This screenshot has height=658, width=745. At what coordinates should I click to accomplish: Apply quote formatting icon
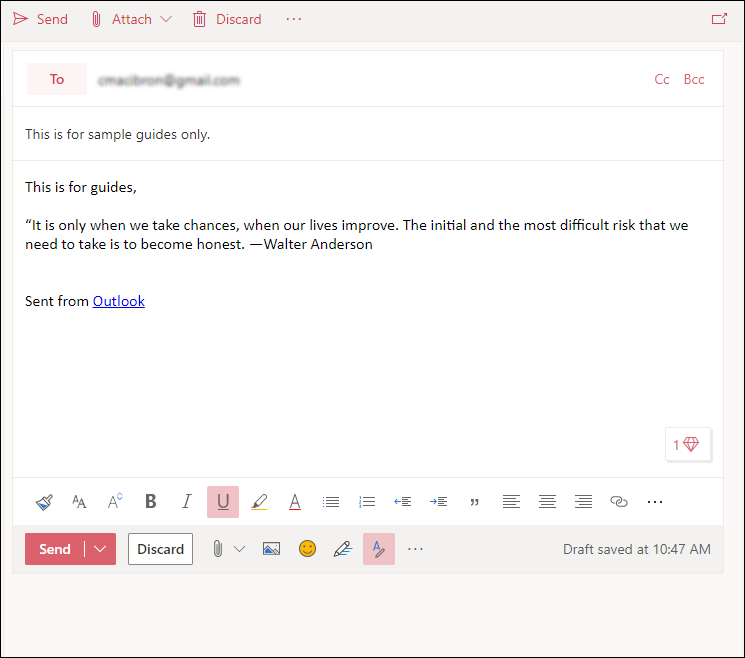[x=474, y=502]
